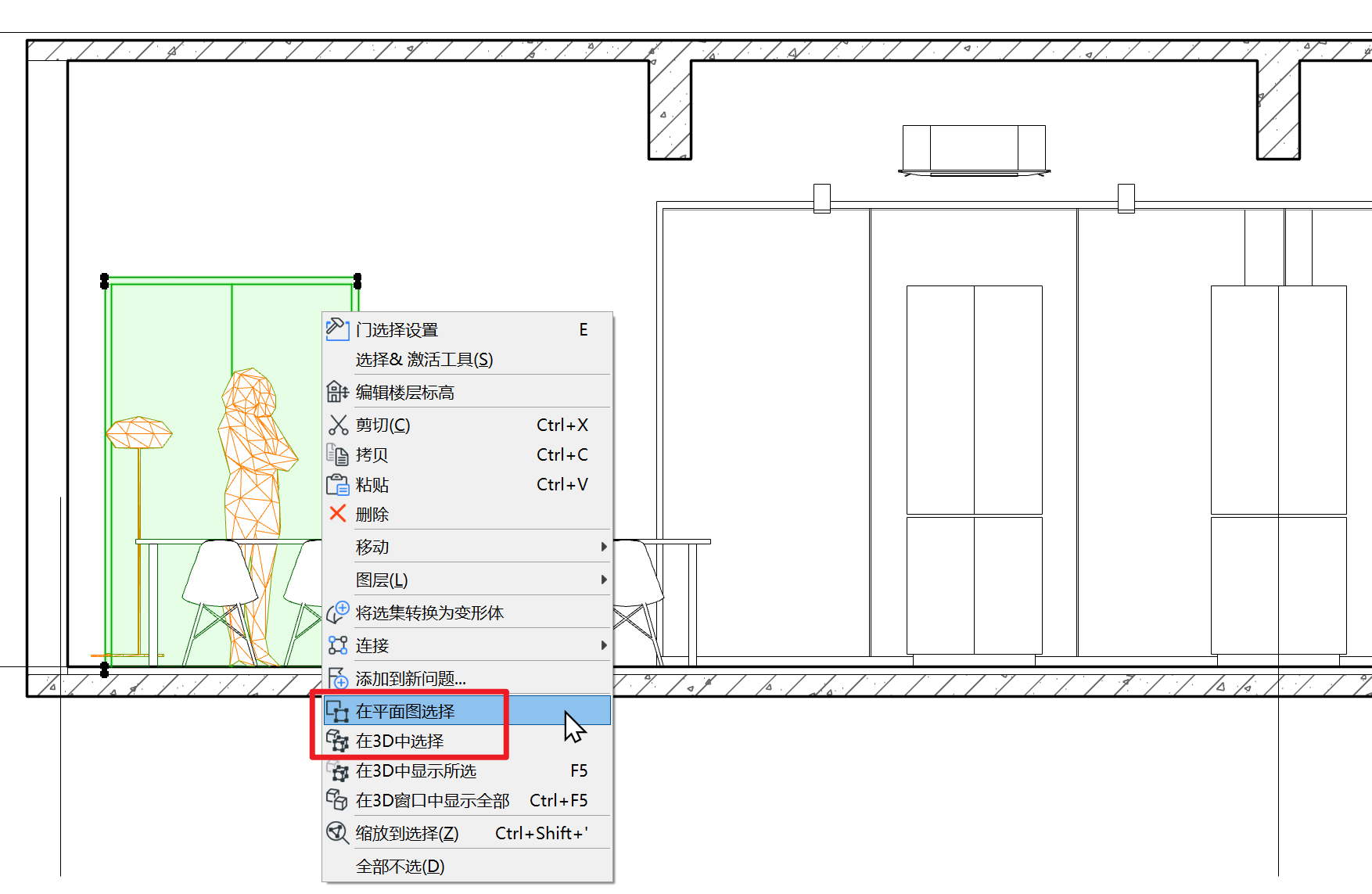Viewport: 1372px width, 894px height.
Task: Click the 门选择设置 hammer icon
Action: coord(337,329)
